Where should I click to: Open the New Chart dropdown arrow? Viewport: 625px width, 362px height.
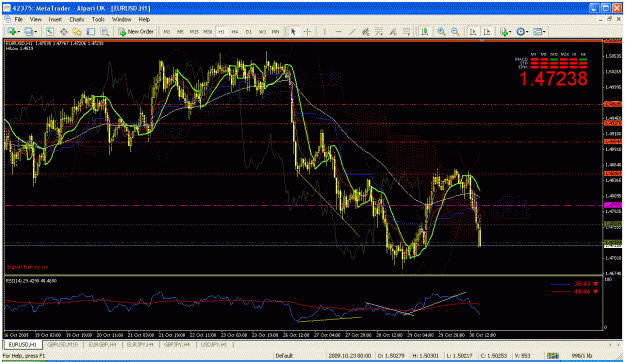point(18,32)
